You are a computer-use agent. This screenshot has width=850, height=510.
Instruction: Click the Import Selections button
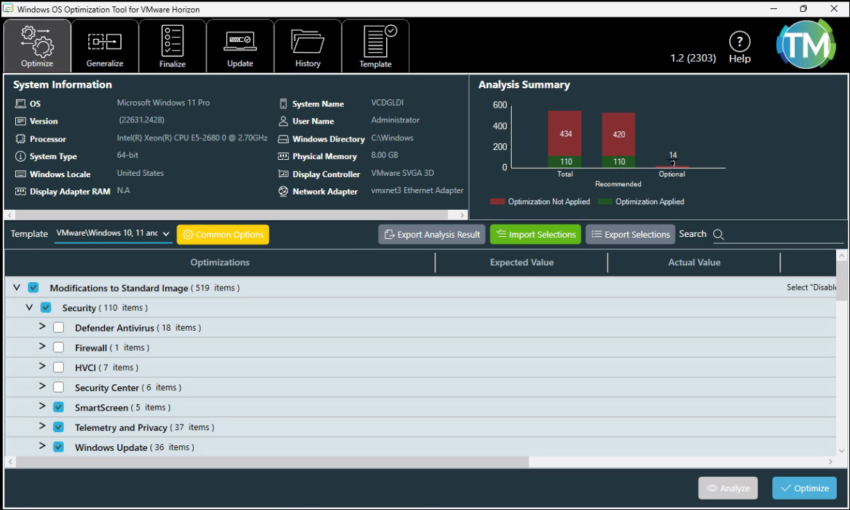(535, 235)
